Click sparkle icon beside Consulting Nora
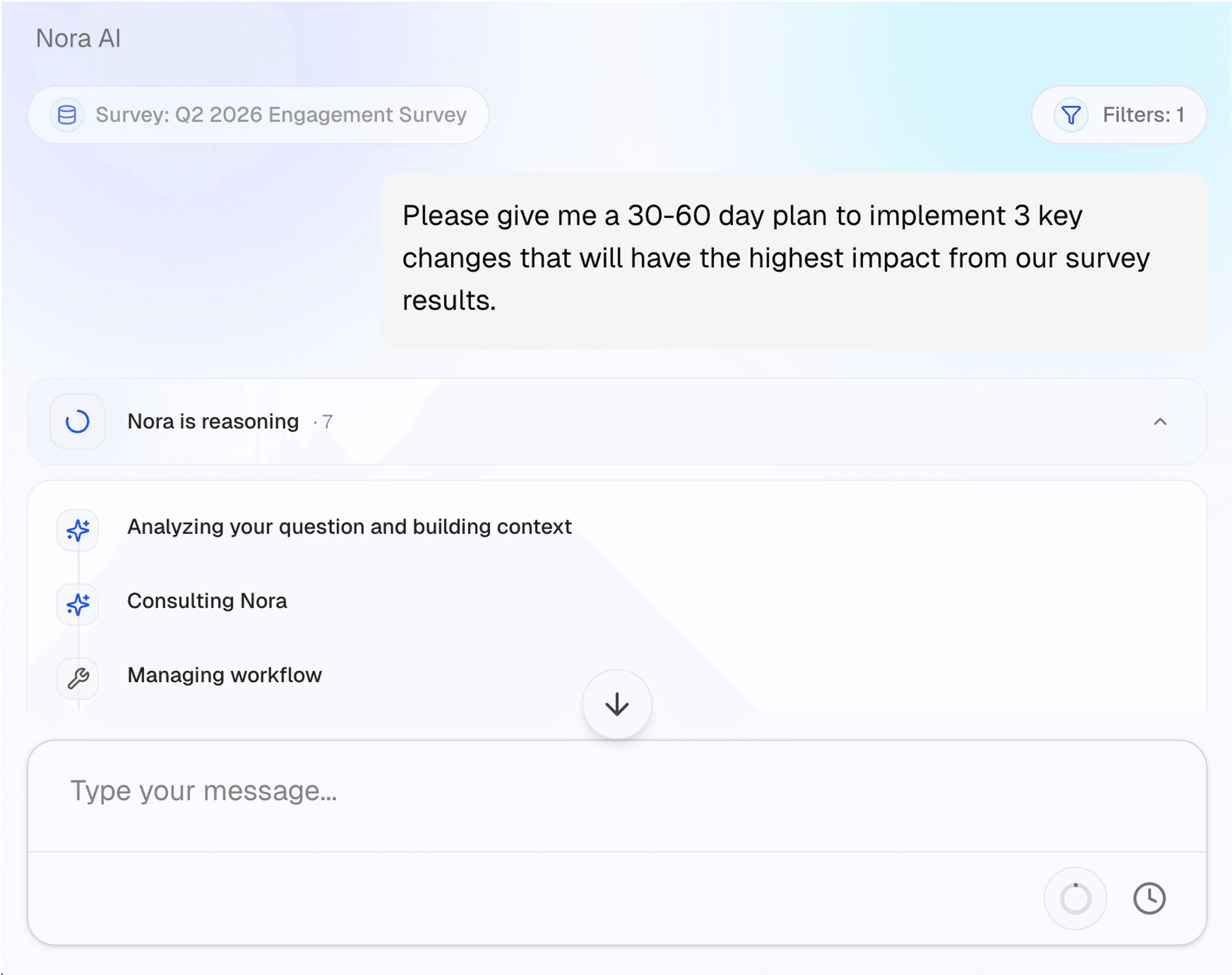Screen dimensions: 1232x975 pos(78,604)
